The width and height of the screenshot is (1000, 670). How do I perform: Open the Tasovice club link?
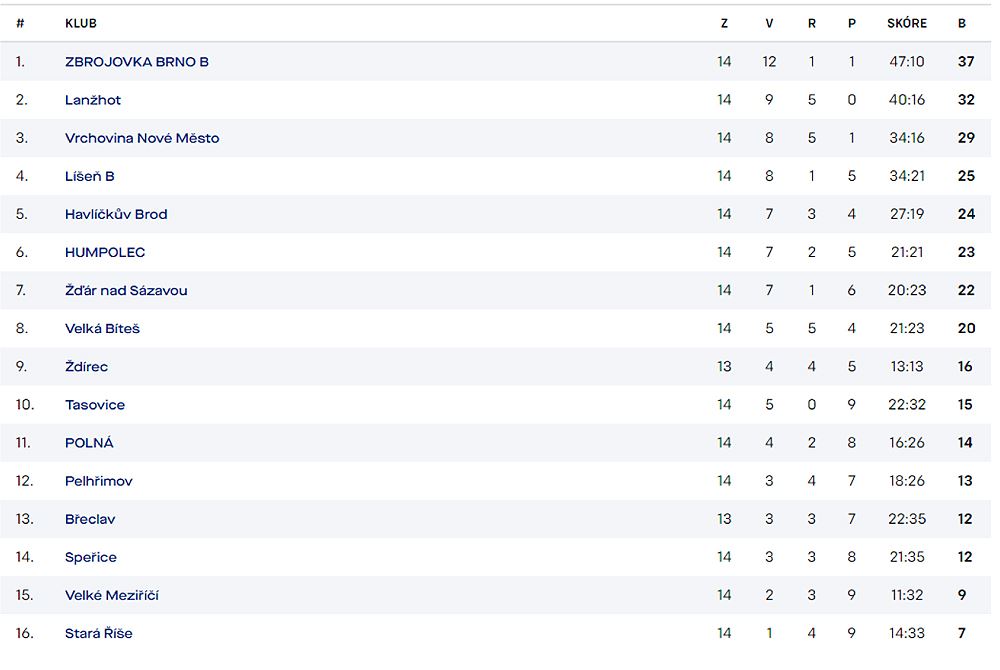94,405
